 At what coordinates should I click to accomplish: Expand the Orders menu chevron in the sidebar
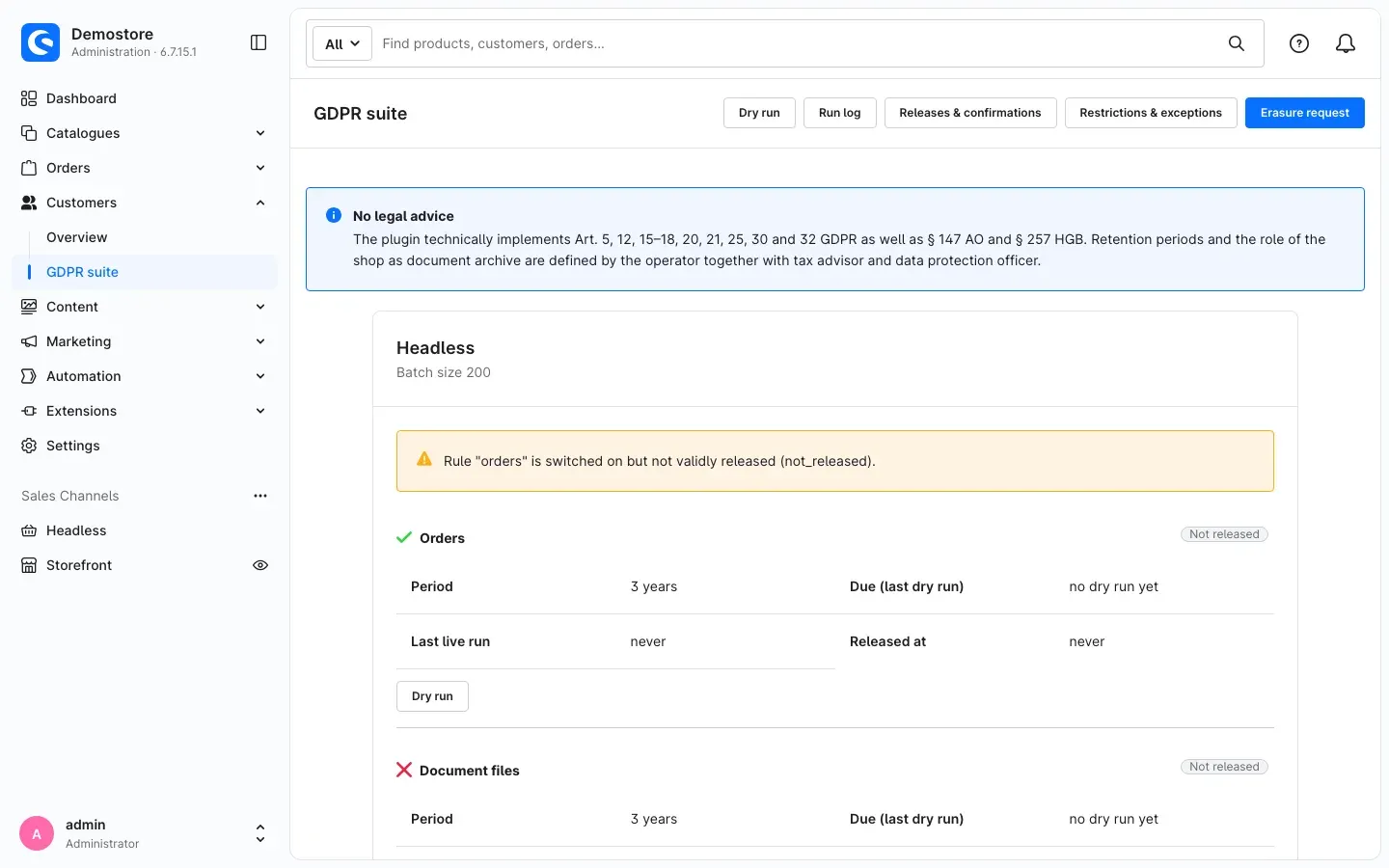pyautogui.click(x=260, y=168)
